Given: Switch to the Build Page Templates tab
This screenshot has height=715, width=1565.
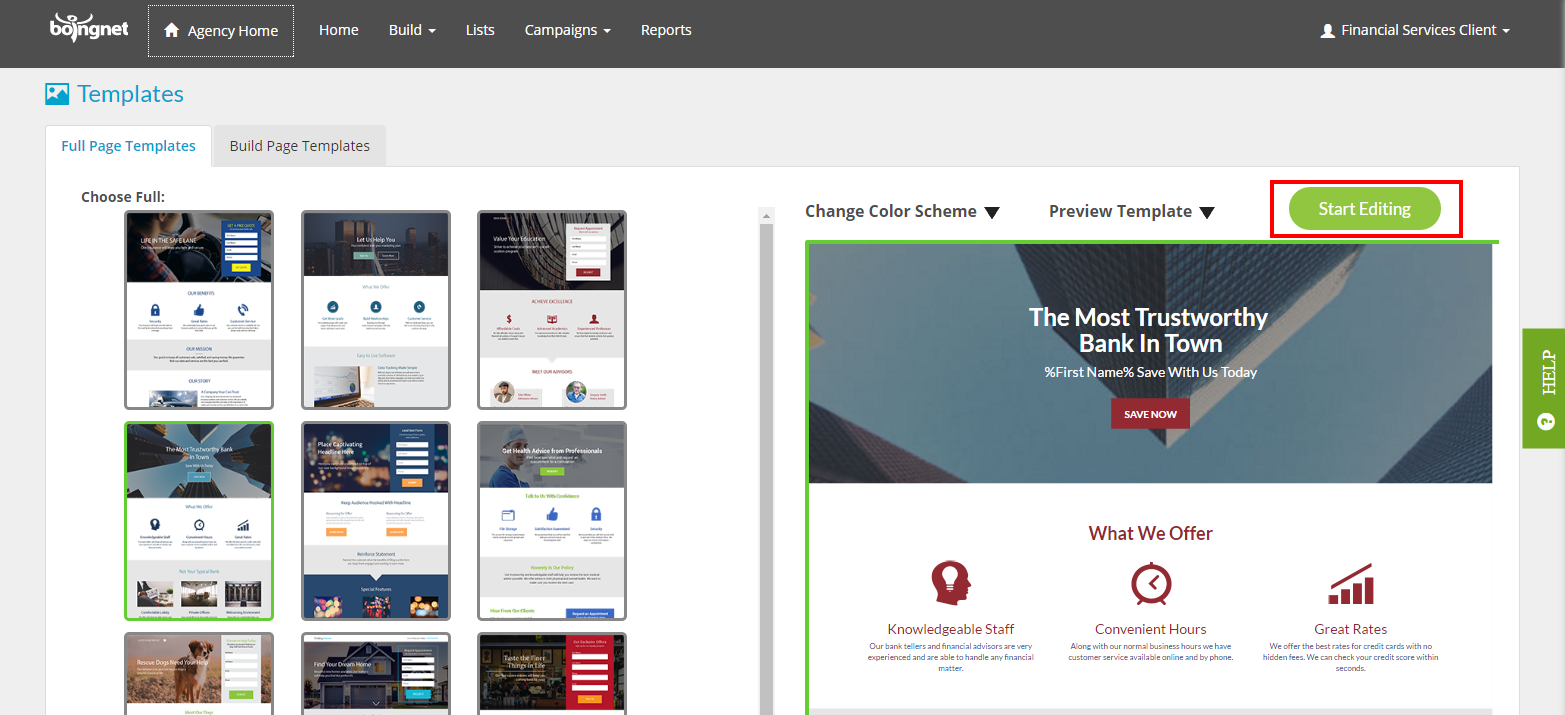Looking at the screenshot, I should (x=300, y=146).
